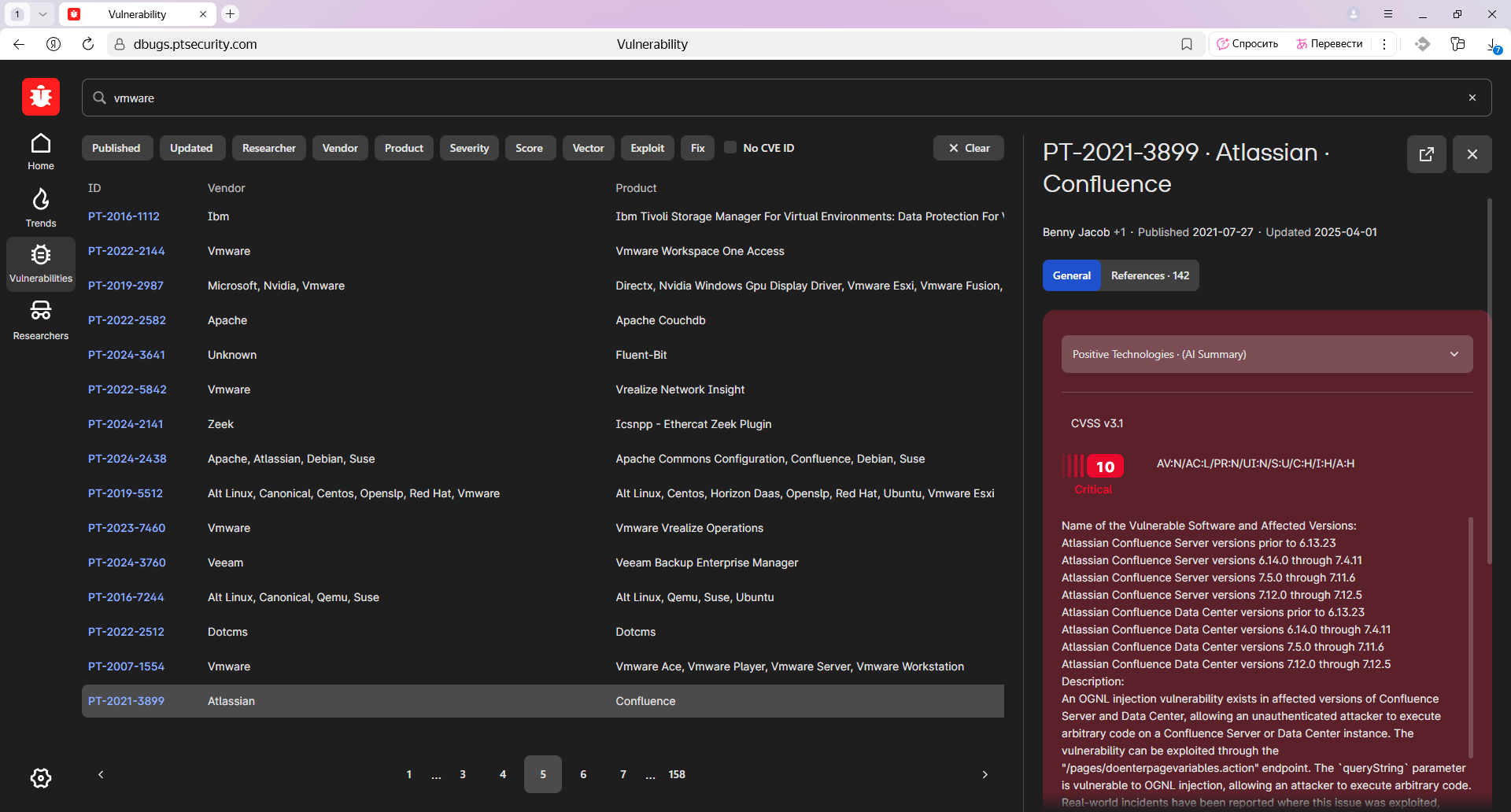Go to results page 3
Screen dimensions: 1511x812
463,774
